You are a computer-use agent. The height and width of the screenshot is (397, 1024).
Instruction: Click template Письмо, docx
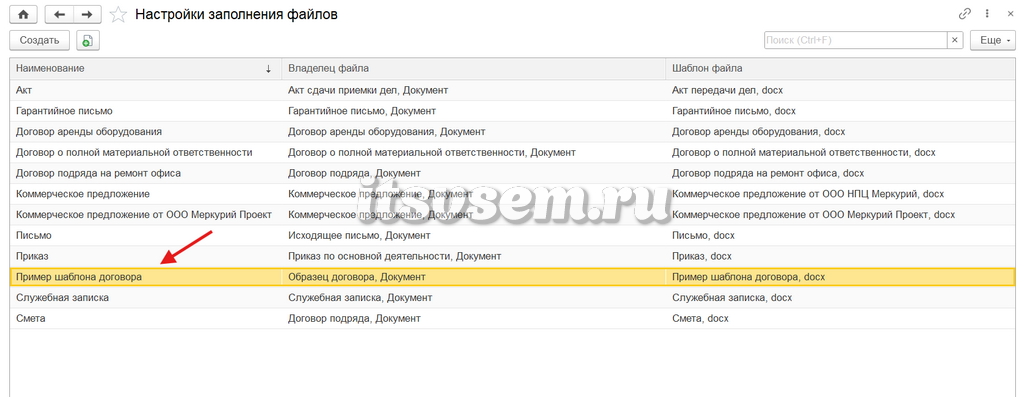(703, 235)
